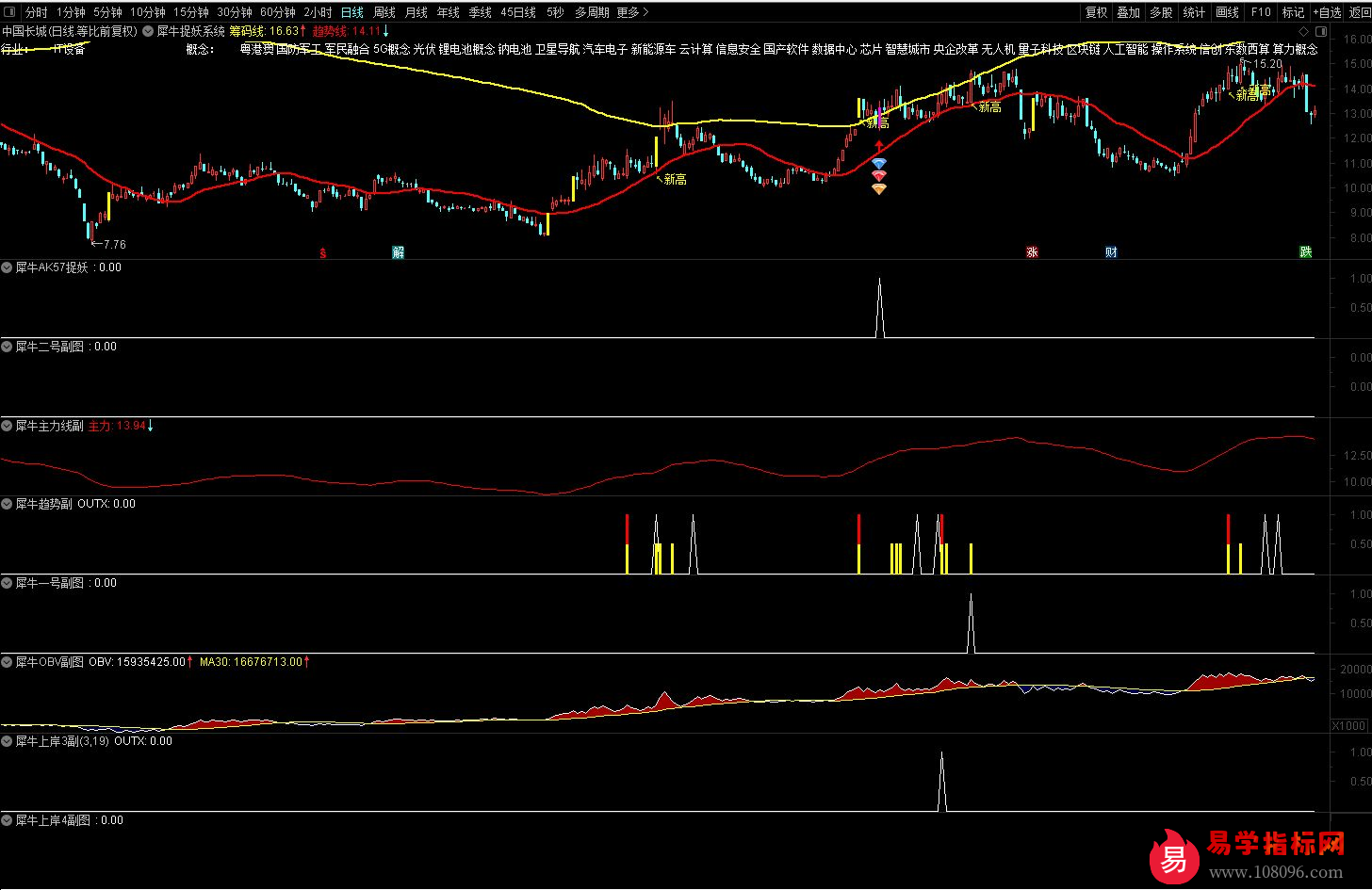Open dropdown for 犀牛主力线副 indicator
The width and height of the screenshot is (1372, 890).
click(x=7, y=426)
